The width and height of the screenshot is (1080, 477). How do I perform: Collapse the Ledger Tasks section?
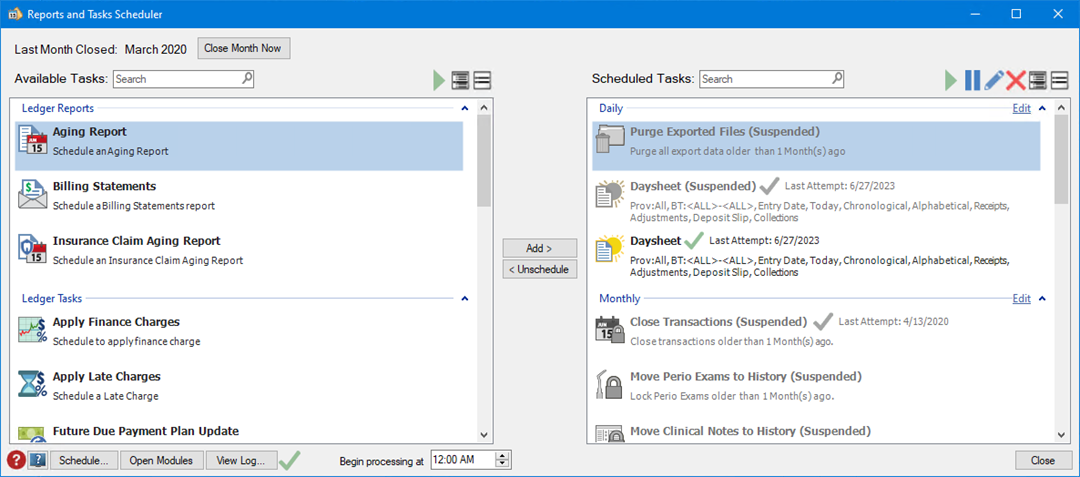click(x=464, y=298)
